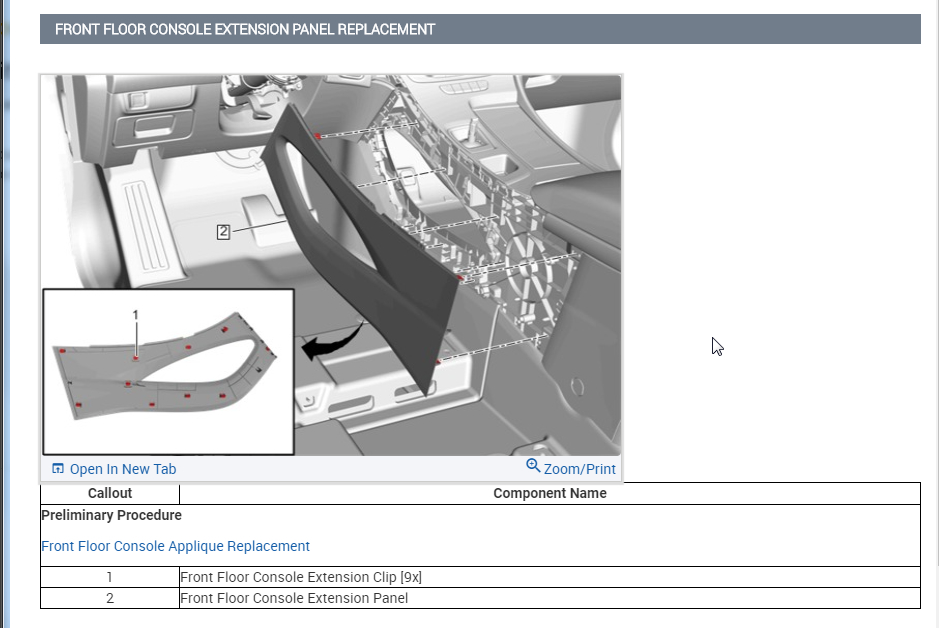Click callout number 2 table cell
This screenshot has width=939, height=628.
point(110,598)
